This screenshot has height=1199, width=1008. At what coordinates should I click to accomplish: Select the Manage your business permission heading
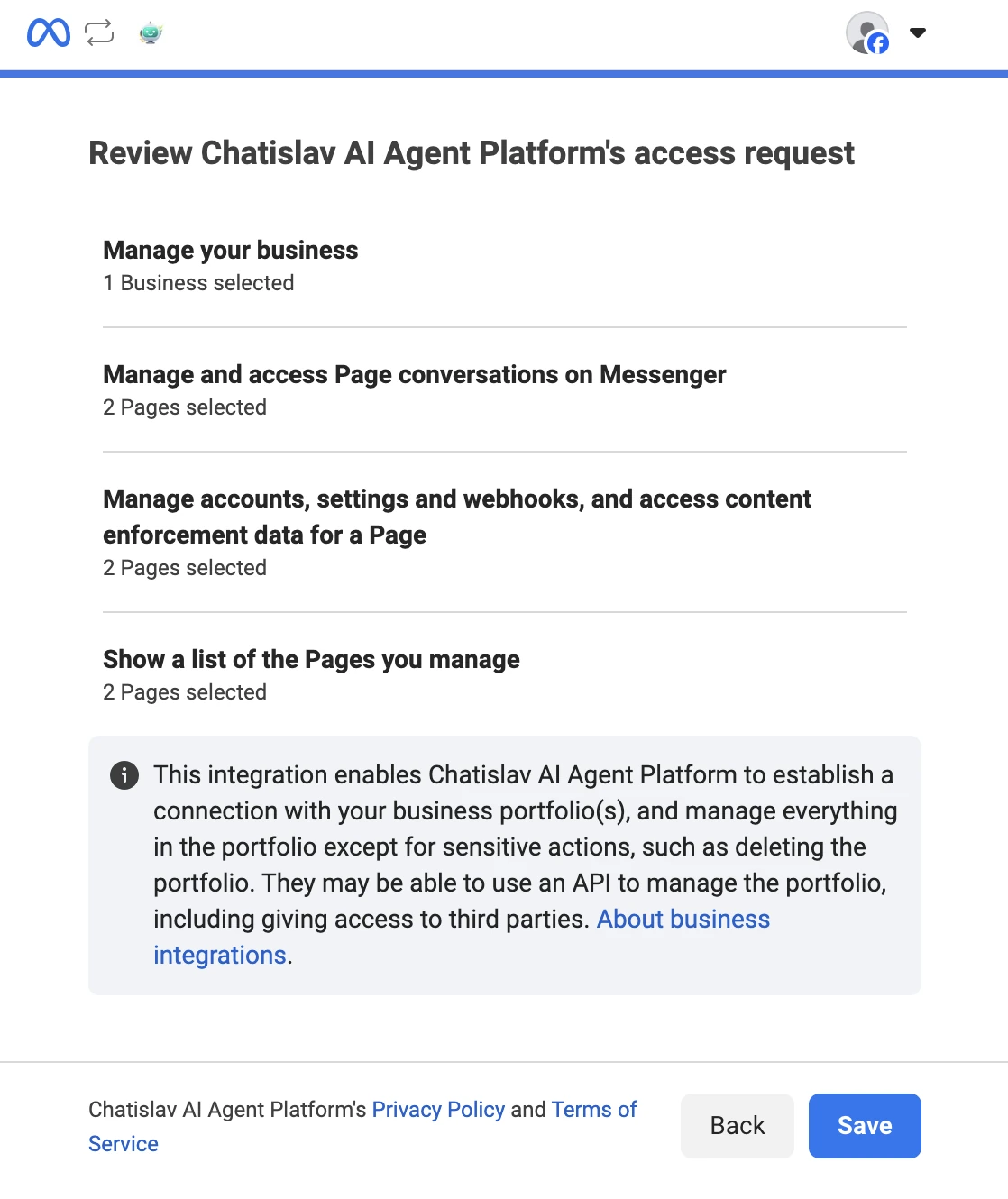pyautogui.click(x=231, y=251)
